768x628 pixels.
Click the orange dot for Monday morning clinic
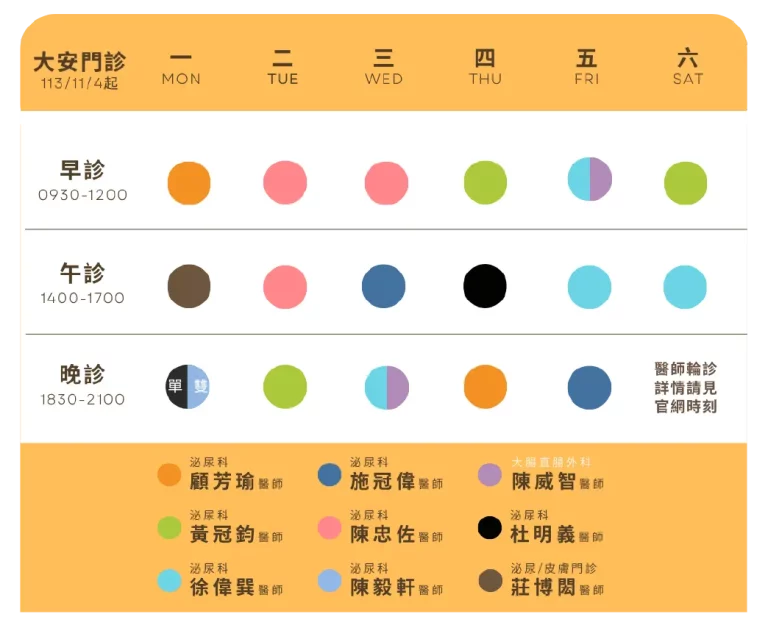point(189,183)
